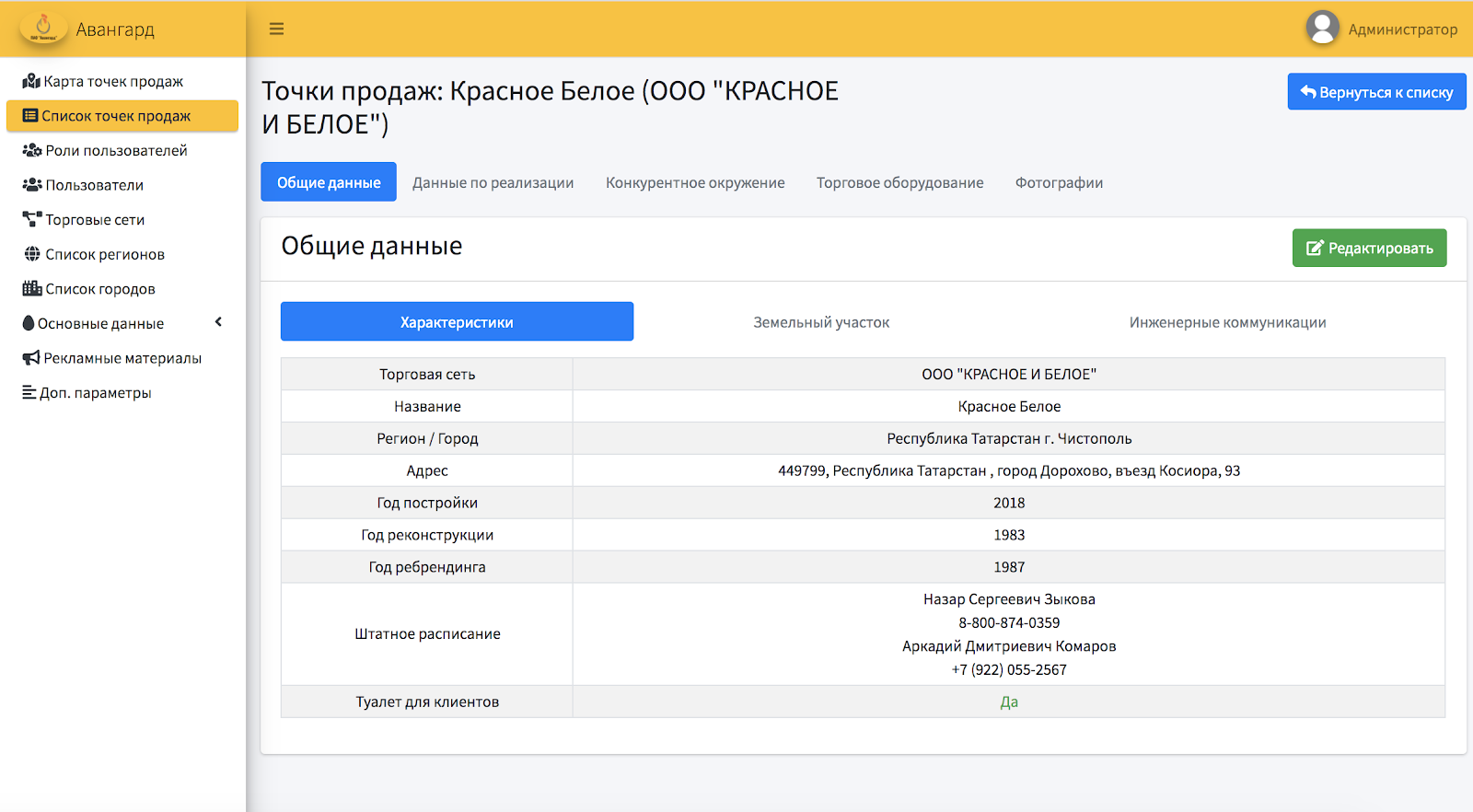1473x812 pixels.
Task: Open Список точек продаж in sidebar
Action: point(122,116)
